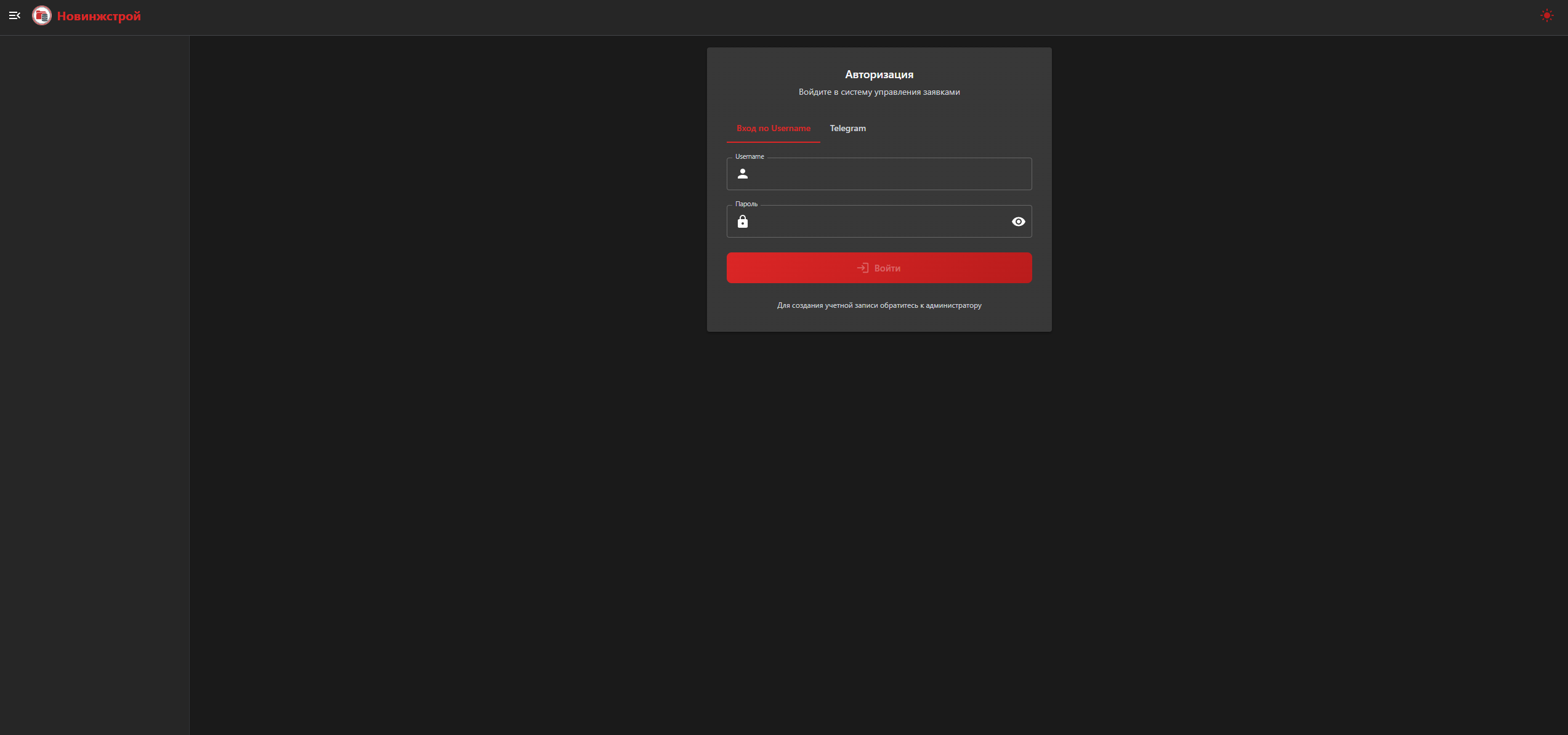Click the system login subtitle text
The image size is (1568, 735).
[x=879, y=92]
